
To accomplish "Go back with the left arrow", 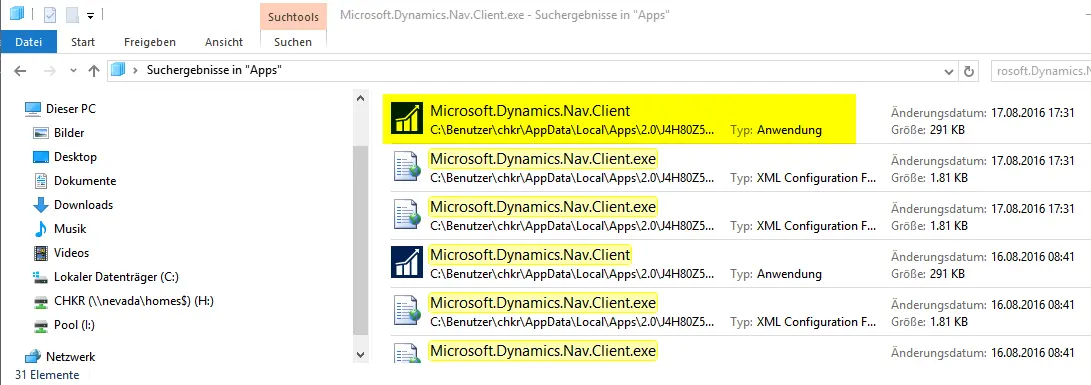I will (x=20, y=71).
